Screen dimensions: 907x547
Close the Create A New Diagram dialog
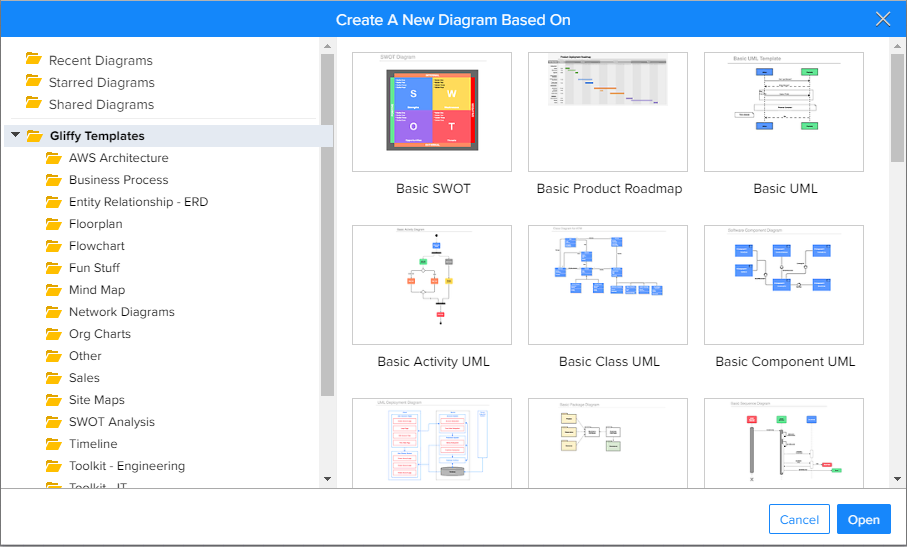pyautogui.click(x=883, y=19)
